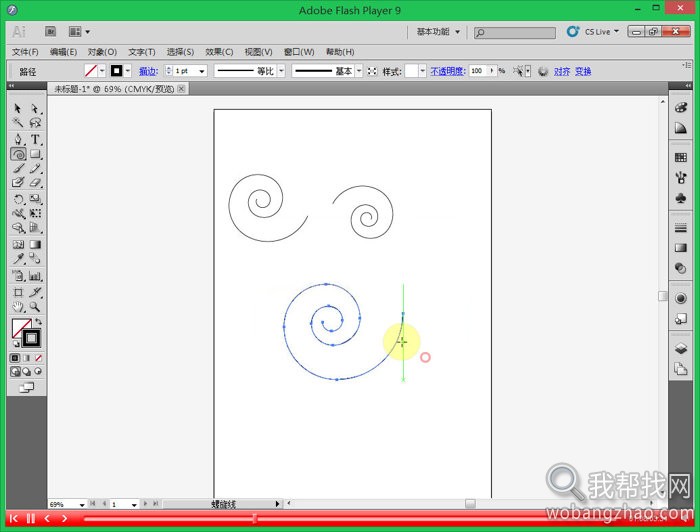Open the 效果(C) menu
Screen dimensions: 700x532
point(219,52)
